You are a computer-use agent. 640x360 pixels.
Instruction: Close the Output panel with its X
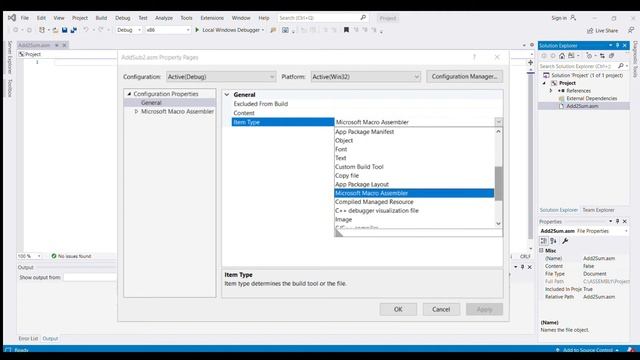530,267
